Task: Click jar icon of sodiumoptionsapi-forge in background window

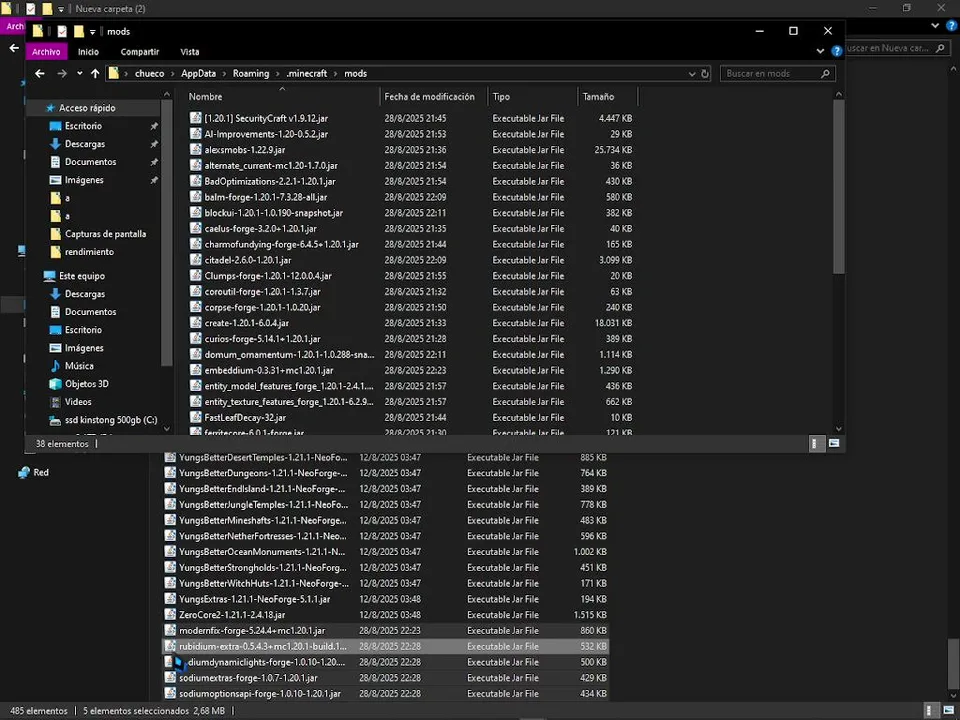Action: pyautogui.click(x=170, y=693)
